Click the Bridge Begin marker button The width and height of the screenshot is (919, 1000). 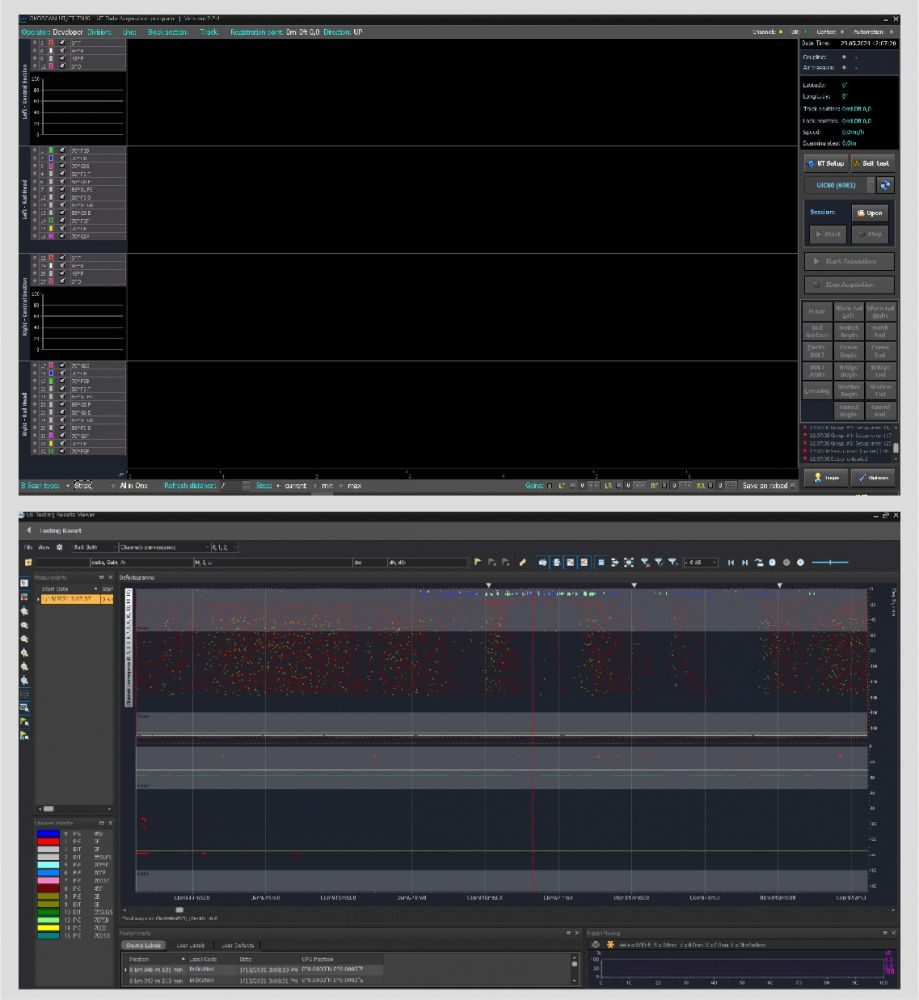pyautogui.click(x=849, y=370)
